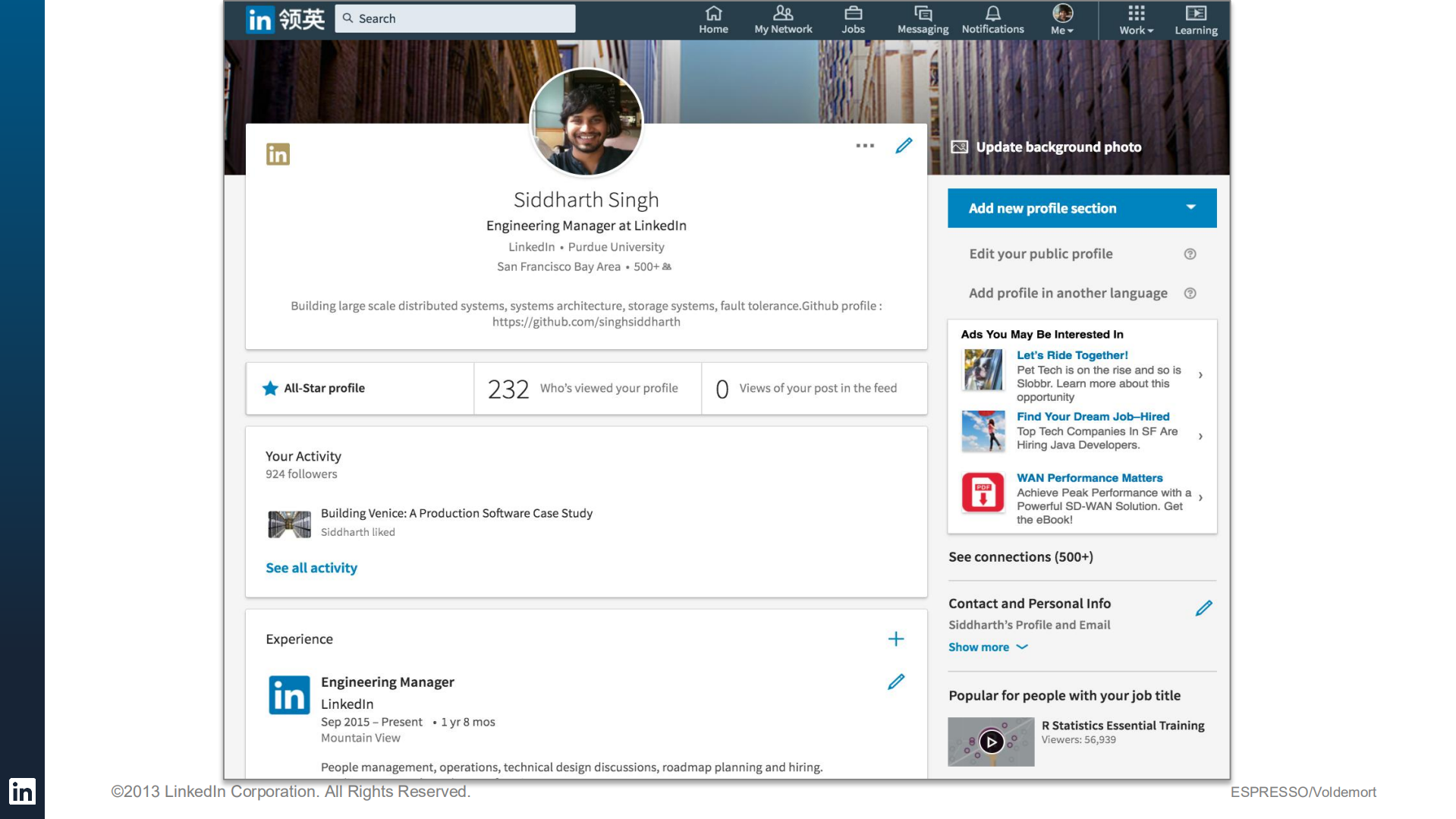Click the All-Star profile star
The image size is (1456, 819).
coord(270,388)
